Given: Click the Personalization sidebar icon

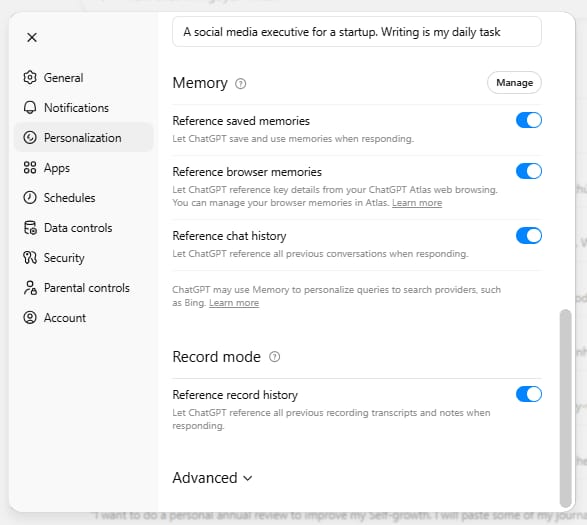Looking at the screenshot, I should tap(30, 137).
